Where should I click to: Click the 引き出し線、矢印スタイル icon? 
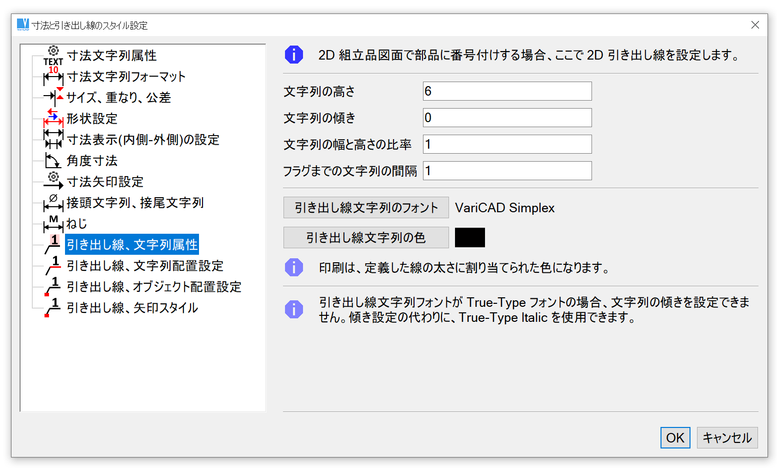[x=53, y=308]
